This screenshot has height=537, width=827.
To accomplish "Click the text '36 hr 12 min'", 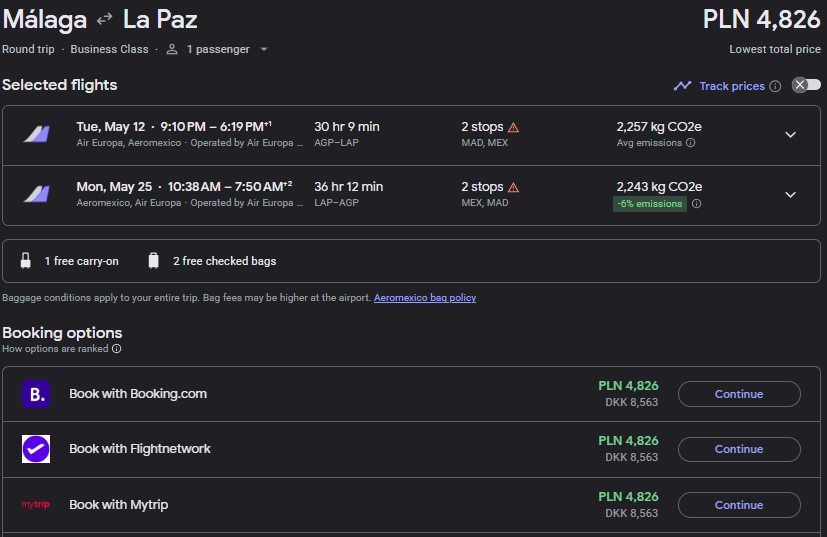I will pyautogui.click(x=348, y=187).
